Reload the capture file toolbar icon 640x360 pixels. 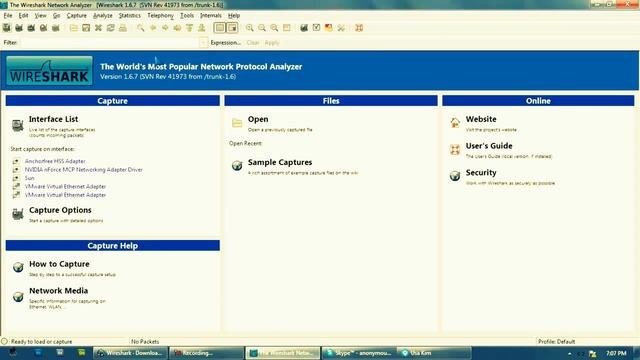110,28
